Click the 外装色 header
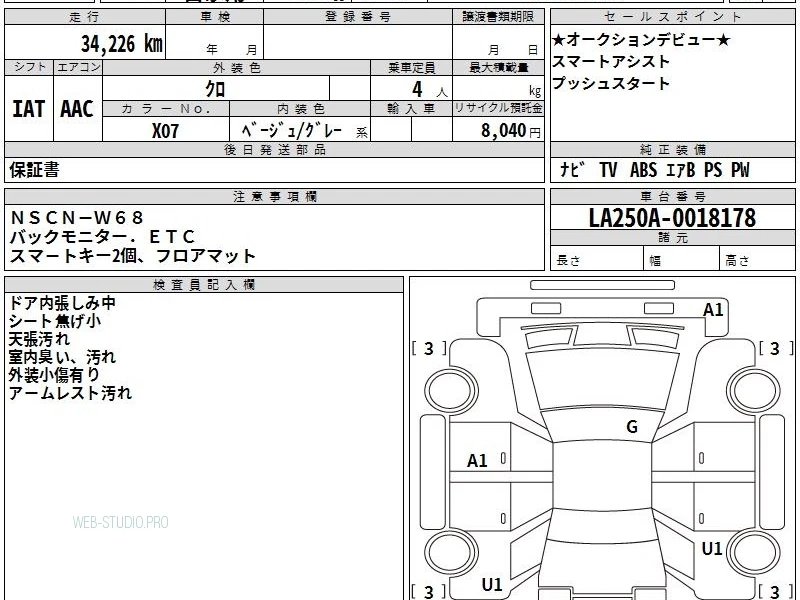 click(237, 67)
